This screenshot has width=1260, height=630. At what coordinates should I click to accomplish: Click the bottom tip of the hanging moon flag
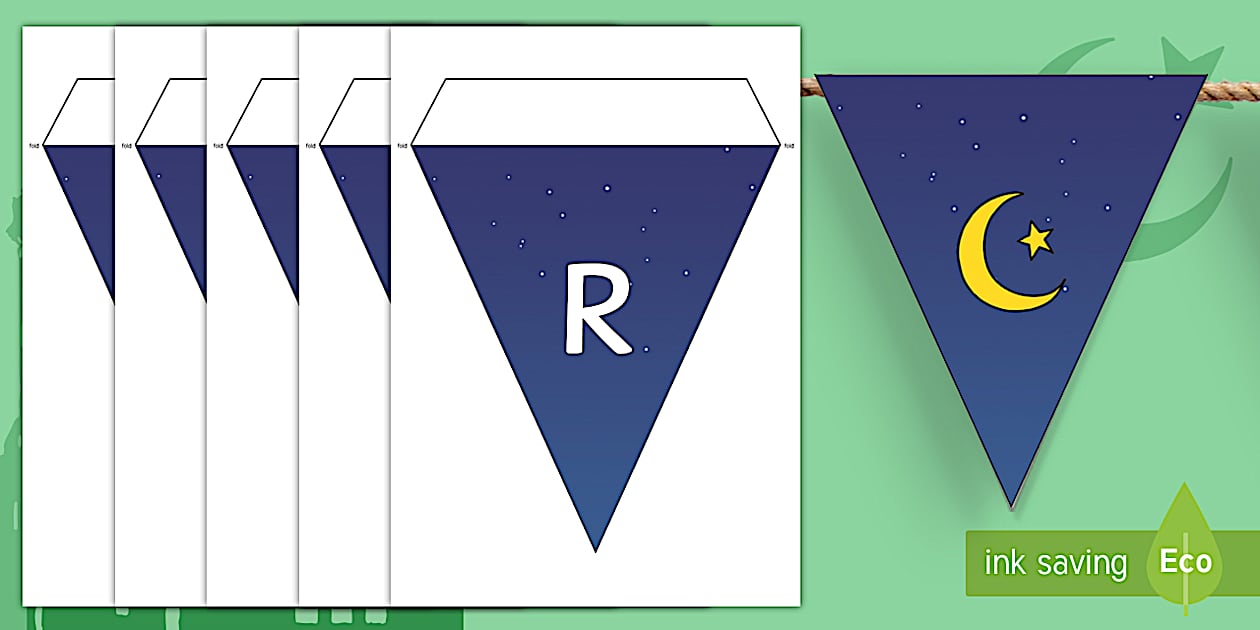[x=1012, y=503]
